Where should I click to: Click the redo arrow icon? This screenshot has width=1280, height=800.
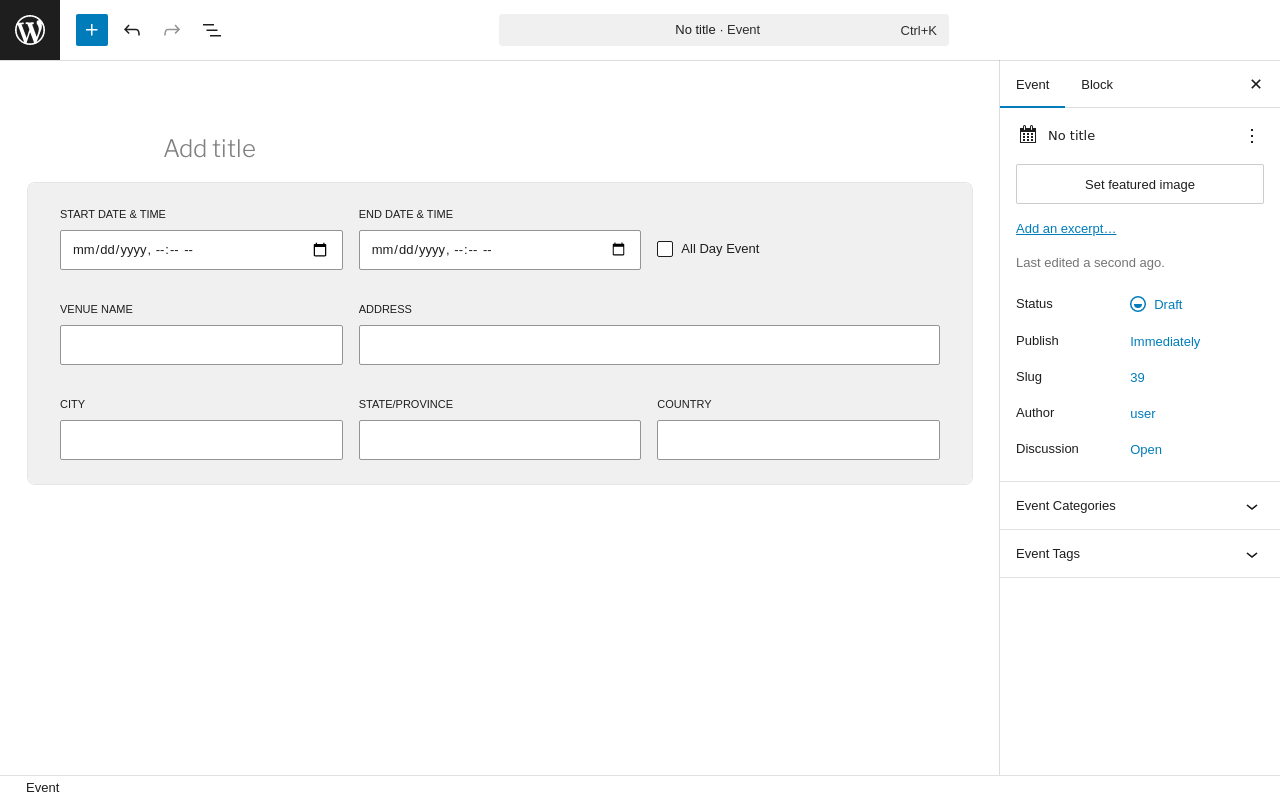coord(172,30)
